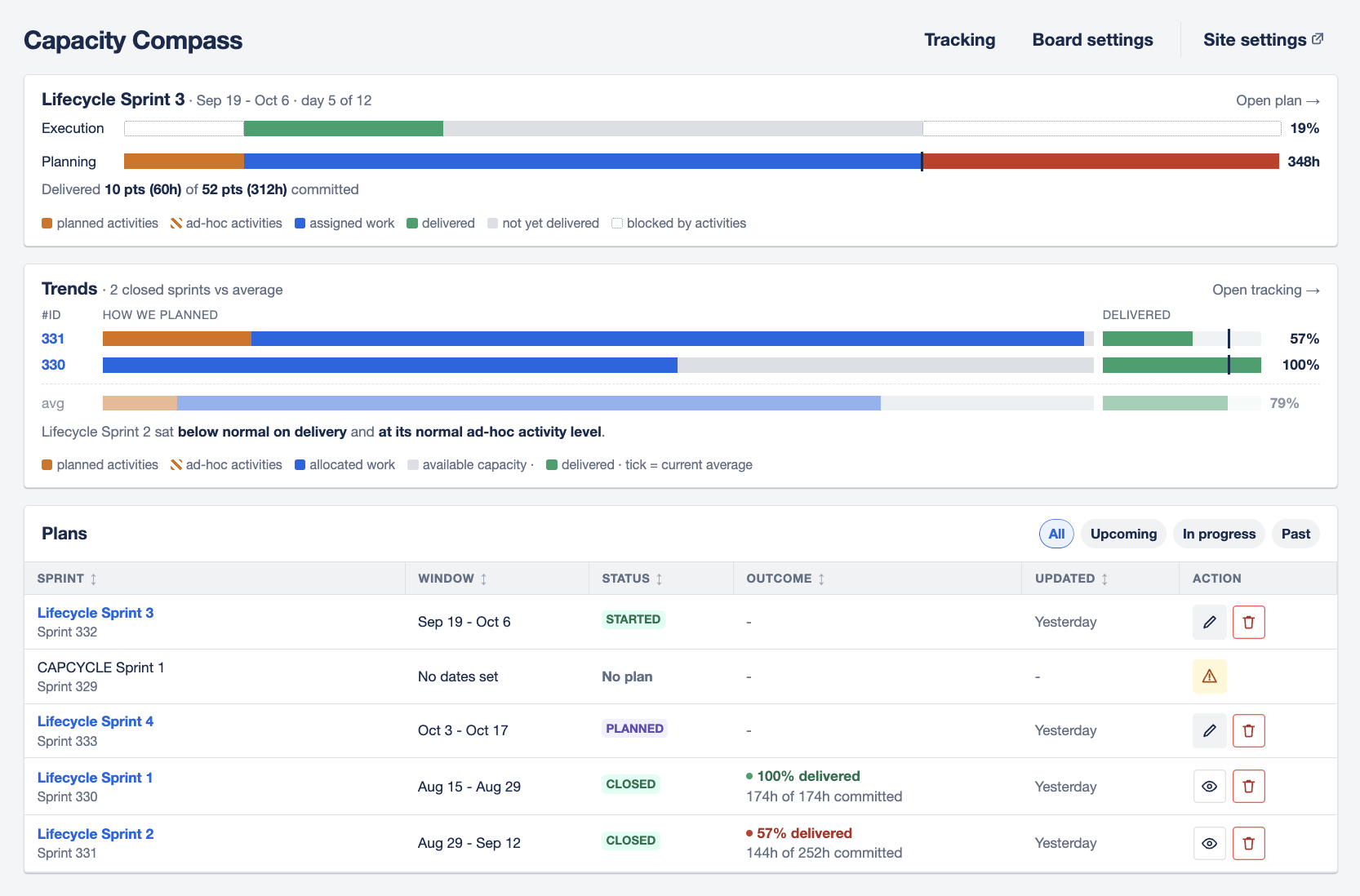Screen dimensions: 1360x896
Task: Click the blue assigned work Planning segment
Action: pos(583,162)
